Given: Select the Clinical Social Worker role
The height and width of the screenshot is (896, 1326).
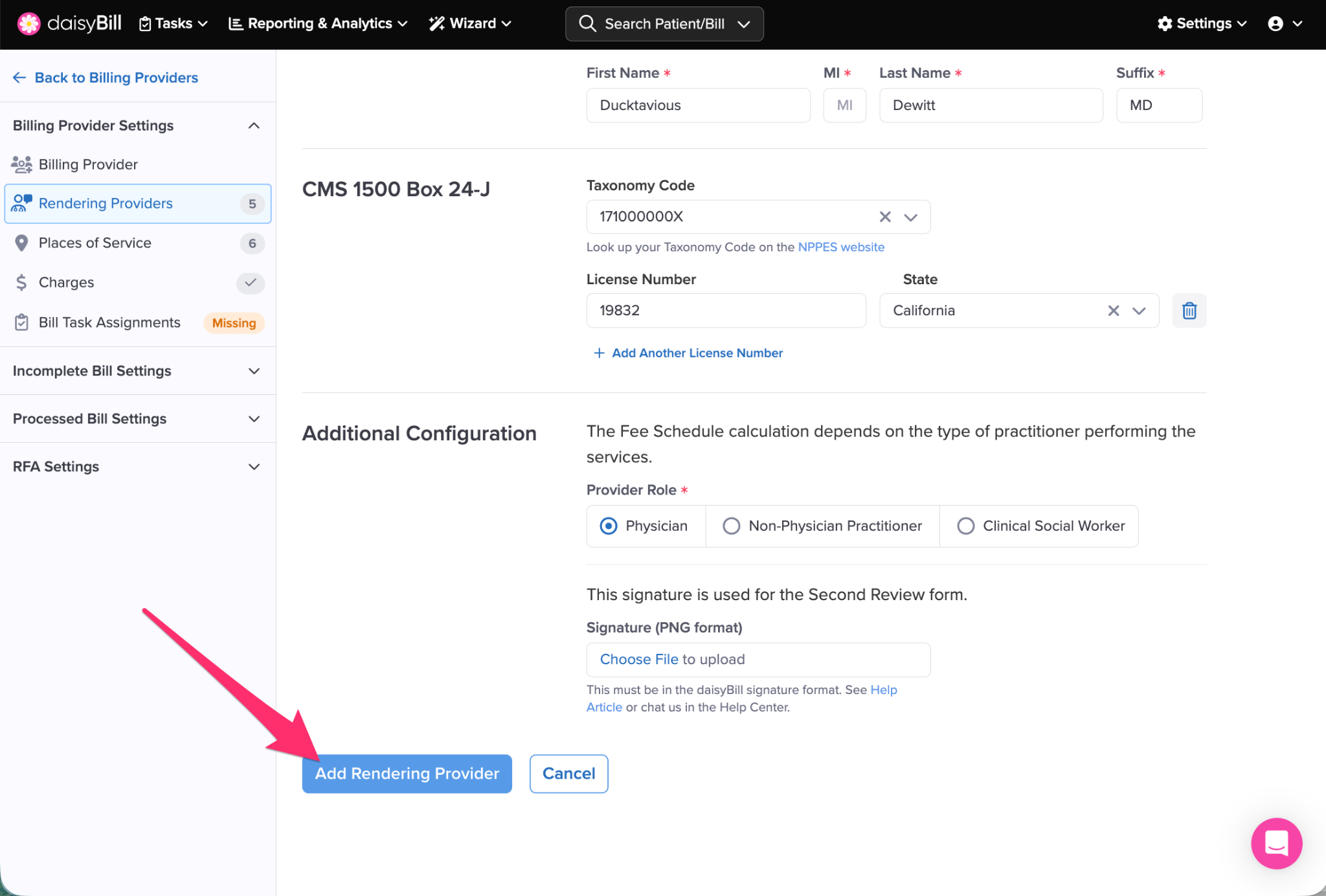Looking at the screenshot, I should pyautogui.click(x=965, y=526).
